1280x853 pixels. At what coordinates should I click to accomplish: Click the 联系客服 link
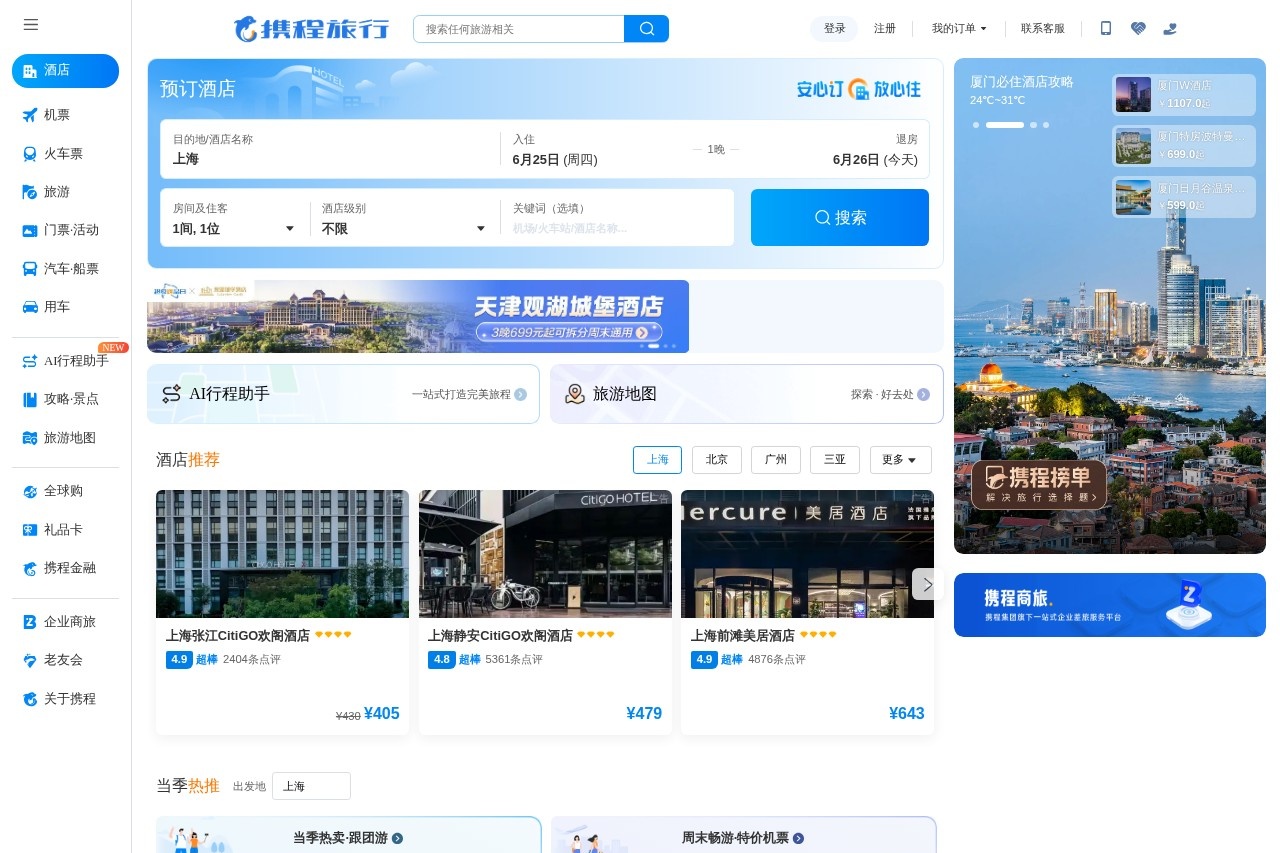coord(1043,29)
